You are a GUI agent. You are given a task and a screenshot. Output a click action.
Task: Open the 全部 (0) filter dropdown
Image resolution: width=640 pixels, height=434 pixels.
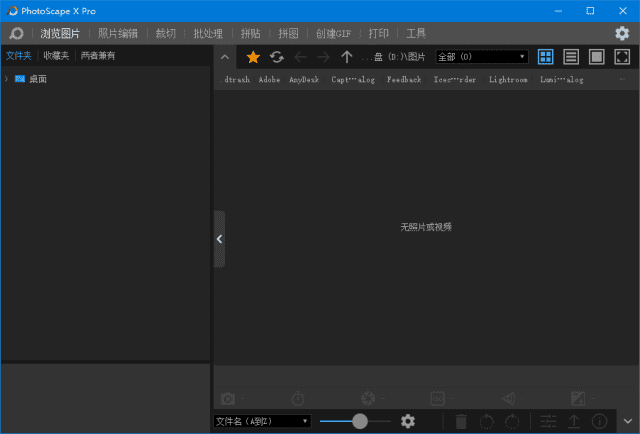click(x=482, y=57)
